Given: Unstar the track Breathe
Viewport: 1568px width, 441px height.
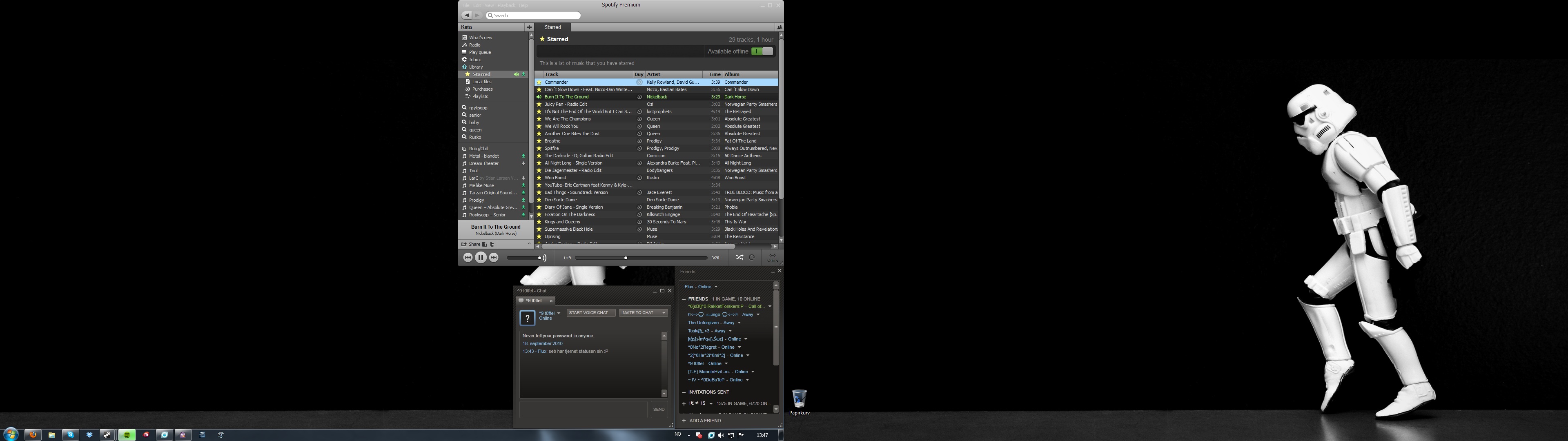Looking at the screenshot, I should [539, 141].
